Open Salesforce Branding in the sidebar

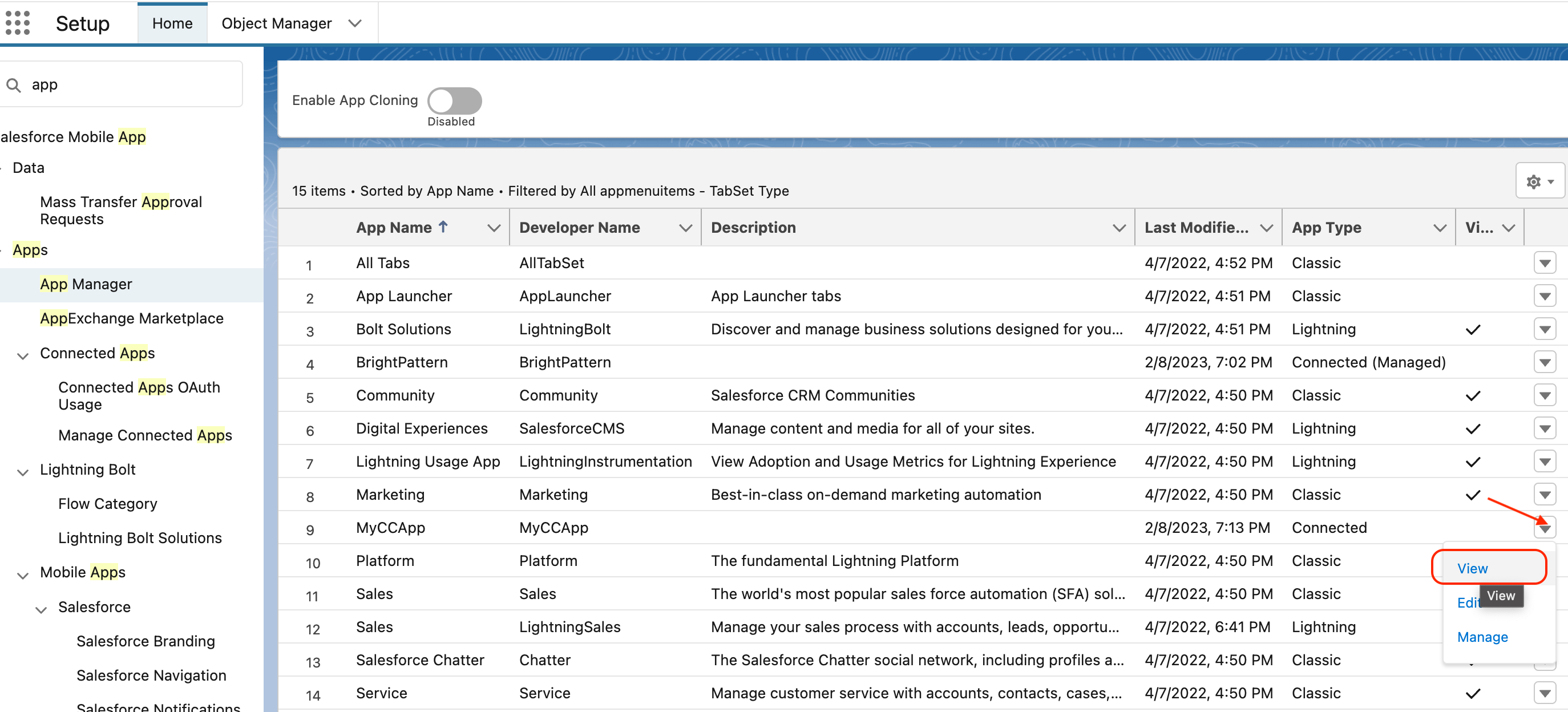click(146, 641)
